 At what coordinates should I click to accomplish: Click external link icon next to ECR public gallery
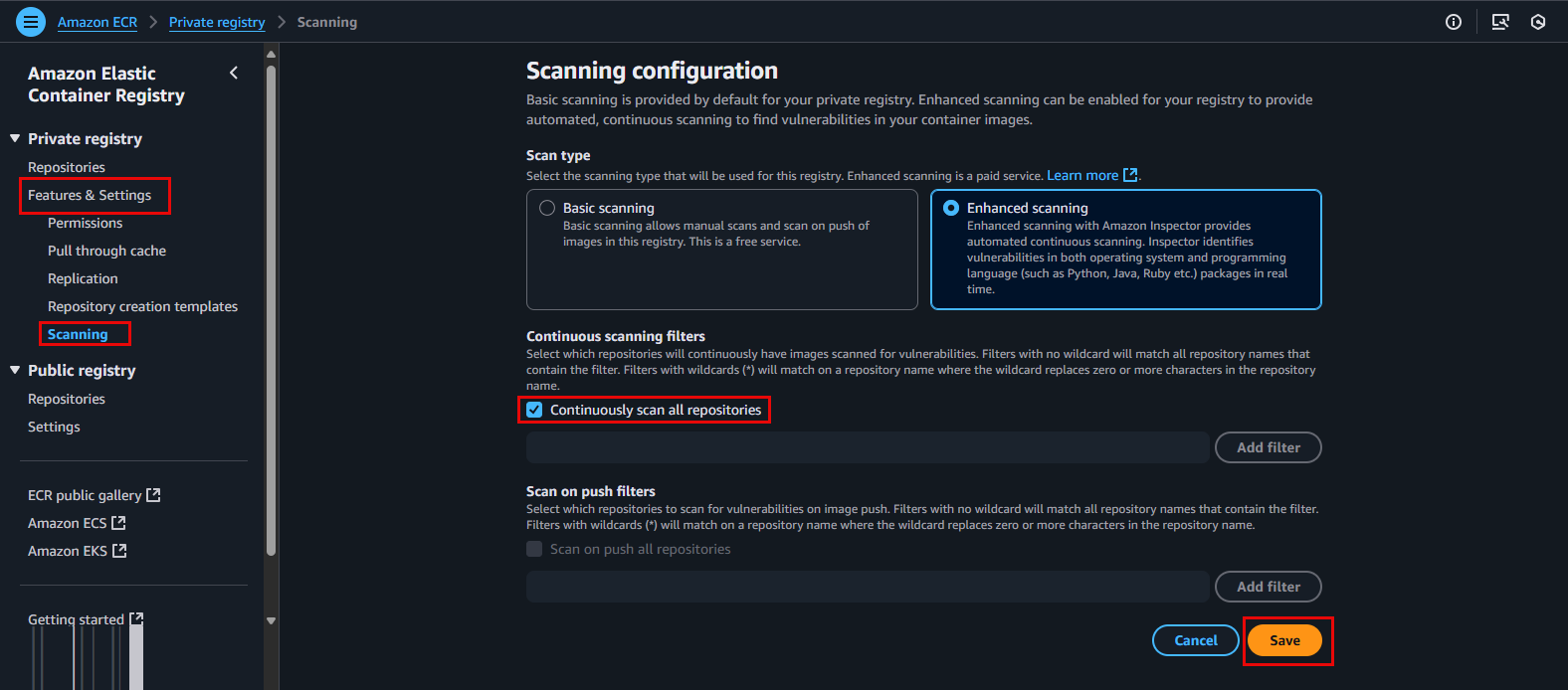(x=153, y=495)
